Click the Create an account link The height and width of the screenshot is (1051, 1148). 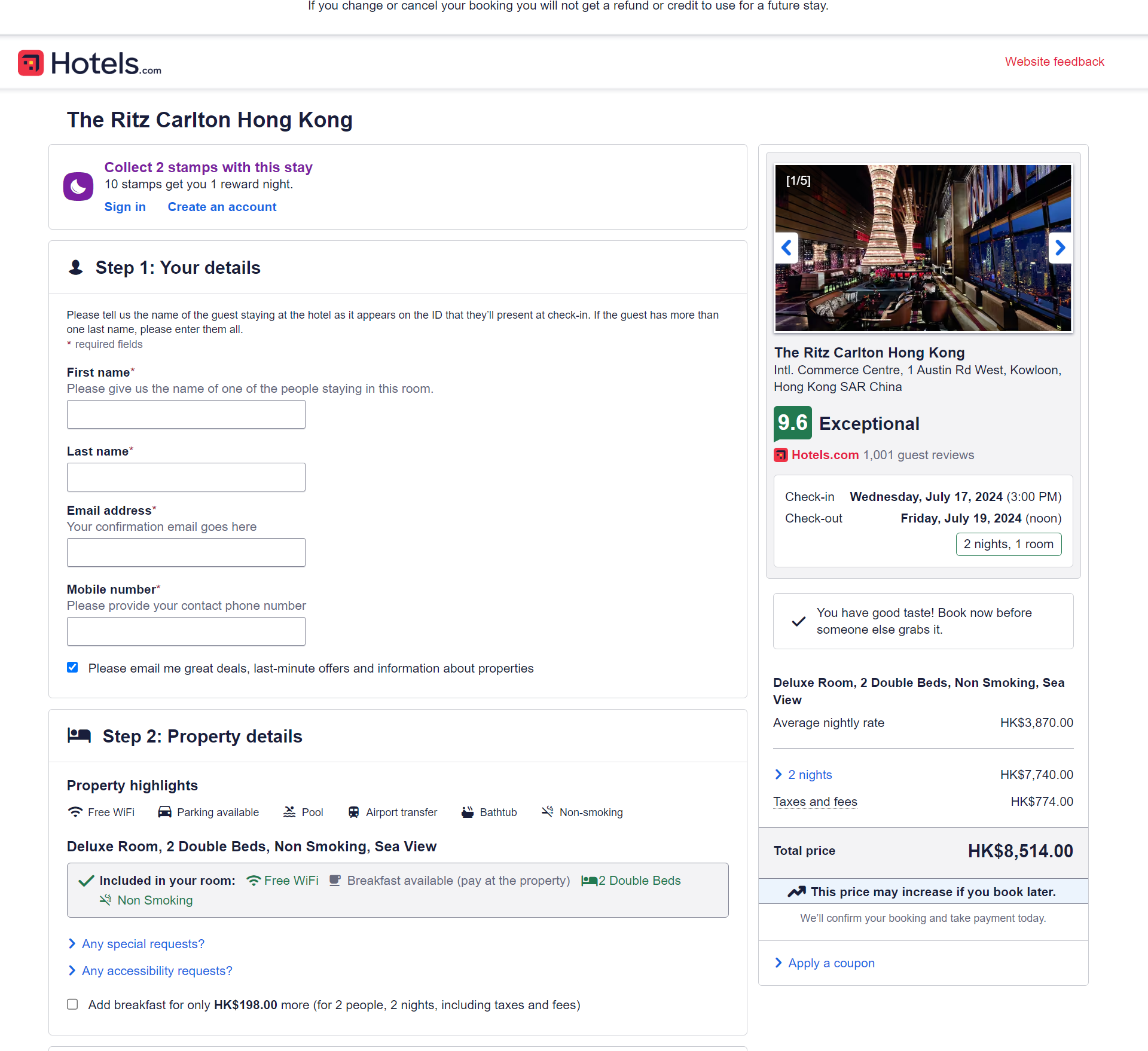(x=222, y=206)
